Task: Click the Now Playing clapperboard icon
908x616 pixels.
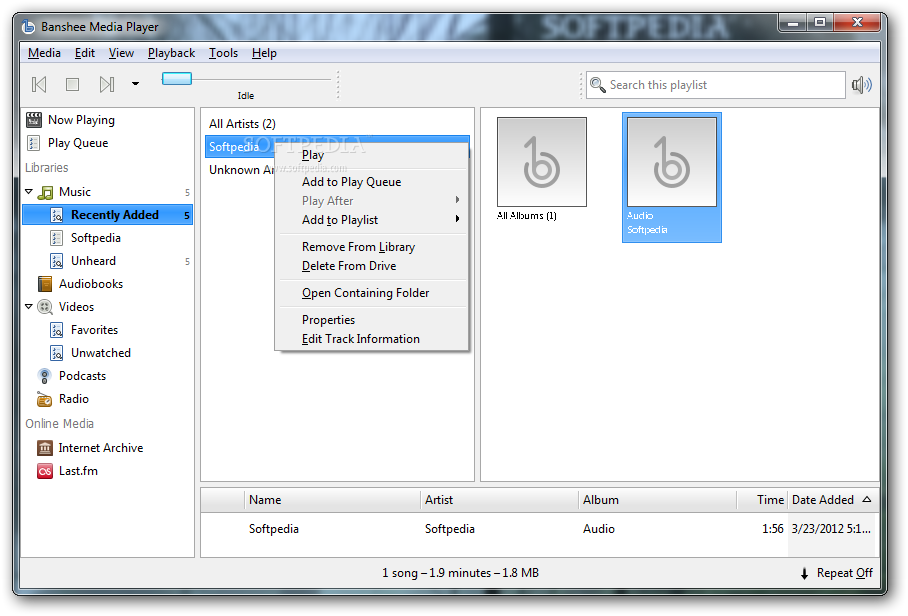Action: (34, 120)
